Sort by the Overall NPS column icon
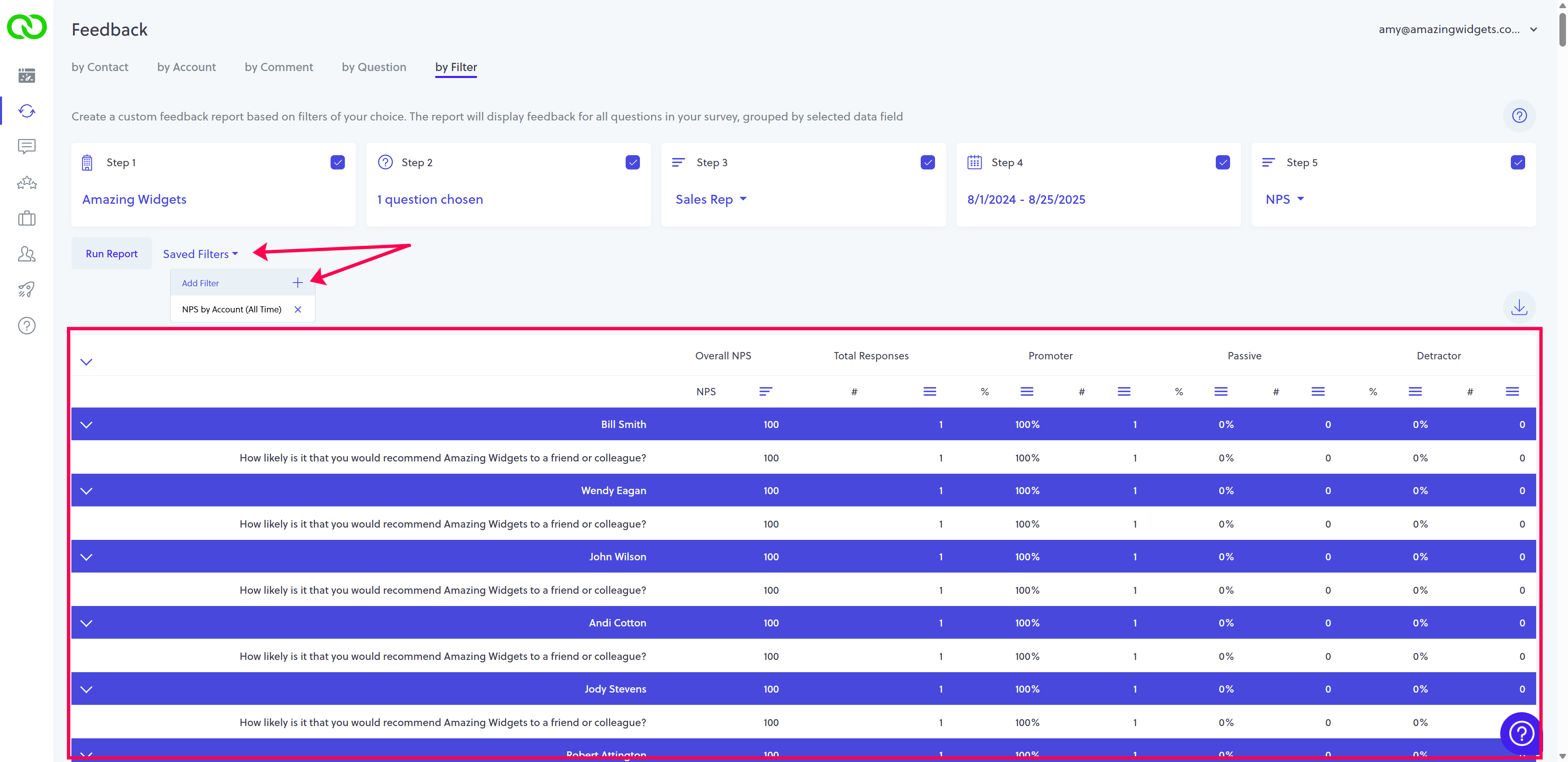Viewport: 1568px width, 762px height. click(766, 392)
